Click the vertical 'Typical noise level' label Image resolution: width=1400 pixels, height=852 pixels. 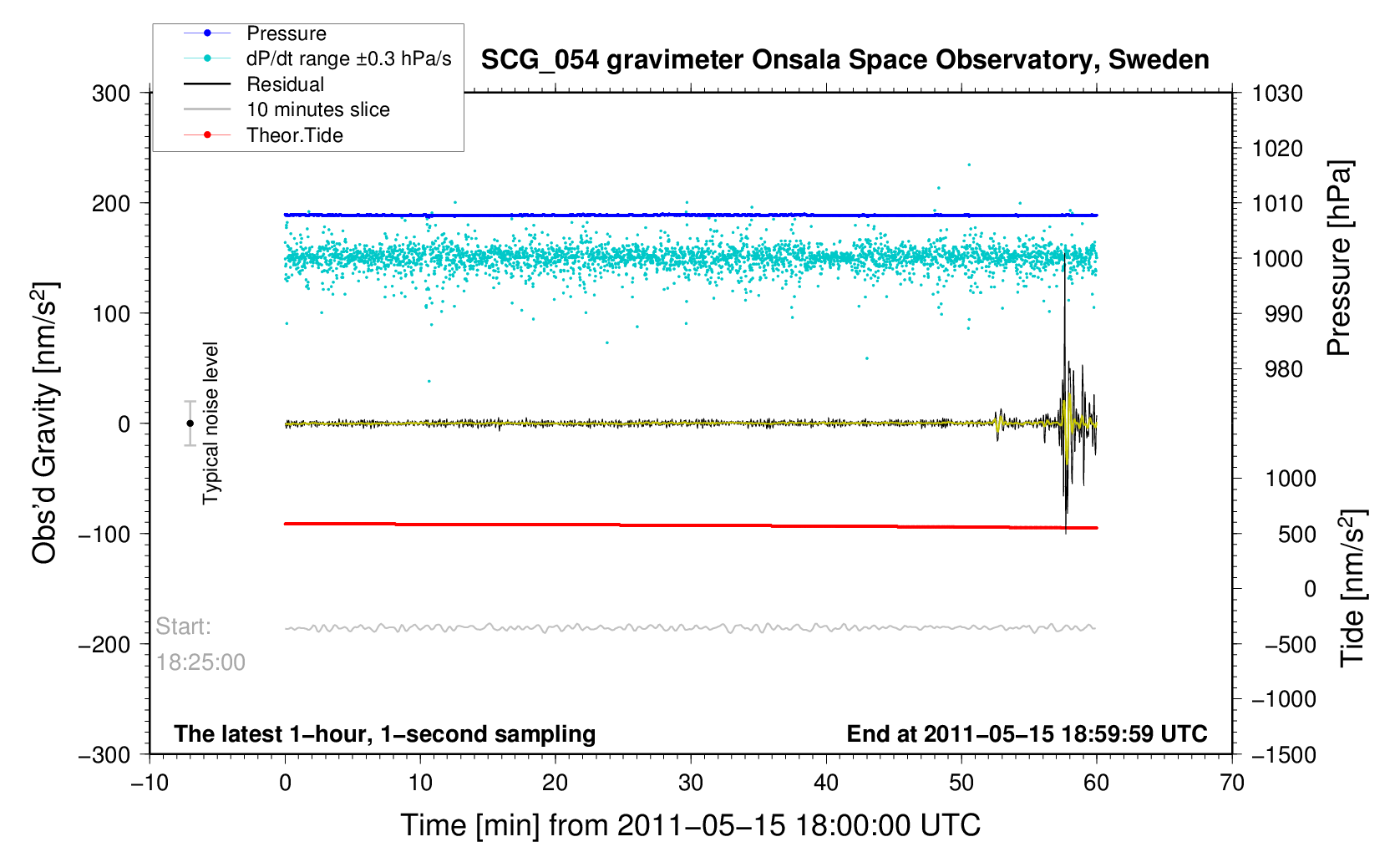pyautogui.click(x=211, y=423)
